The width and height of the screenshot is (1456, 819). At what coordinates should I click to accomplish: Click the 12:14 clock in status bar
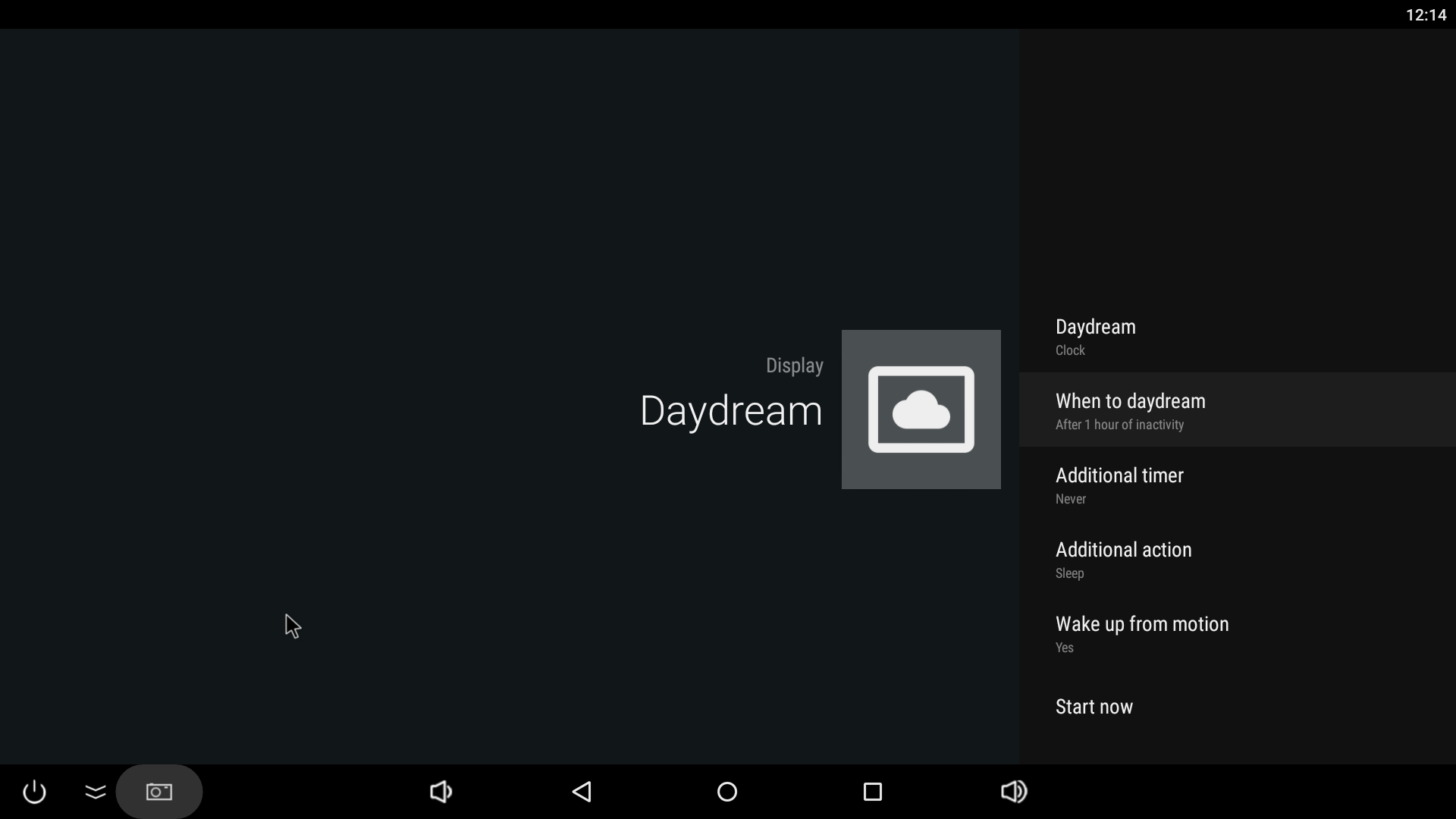(x=1426, y=15)
